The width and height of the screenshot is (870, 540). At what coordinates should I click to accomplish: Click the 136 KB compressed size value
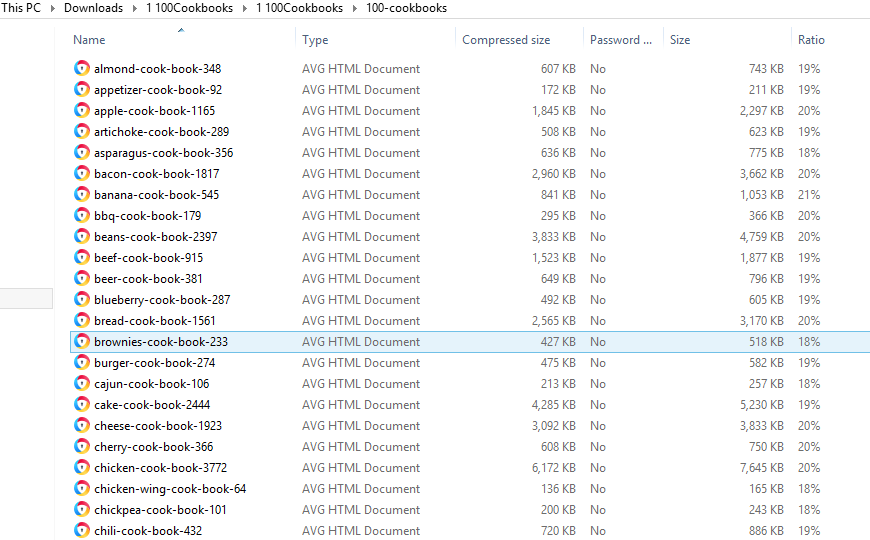point(558,489)
